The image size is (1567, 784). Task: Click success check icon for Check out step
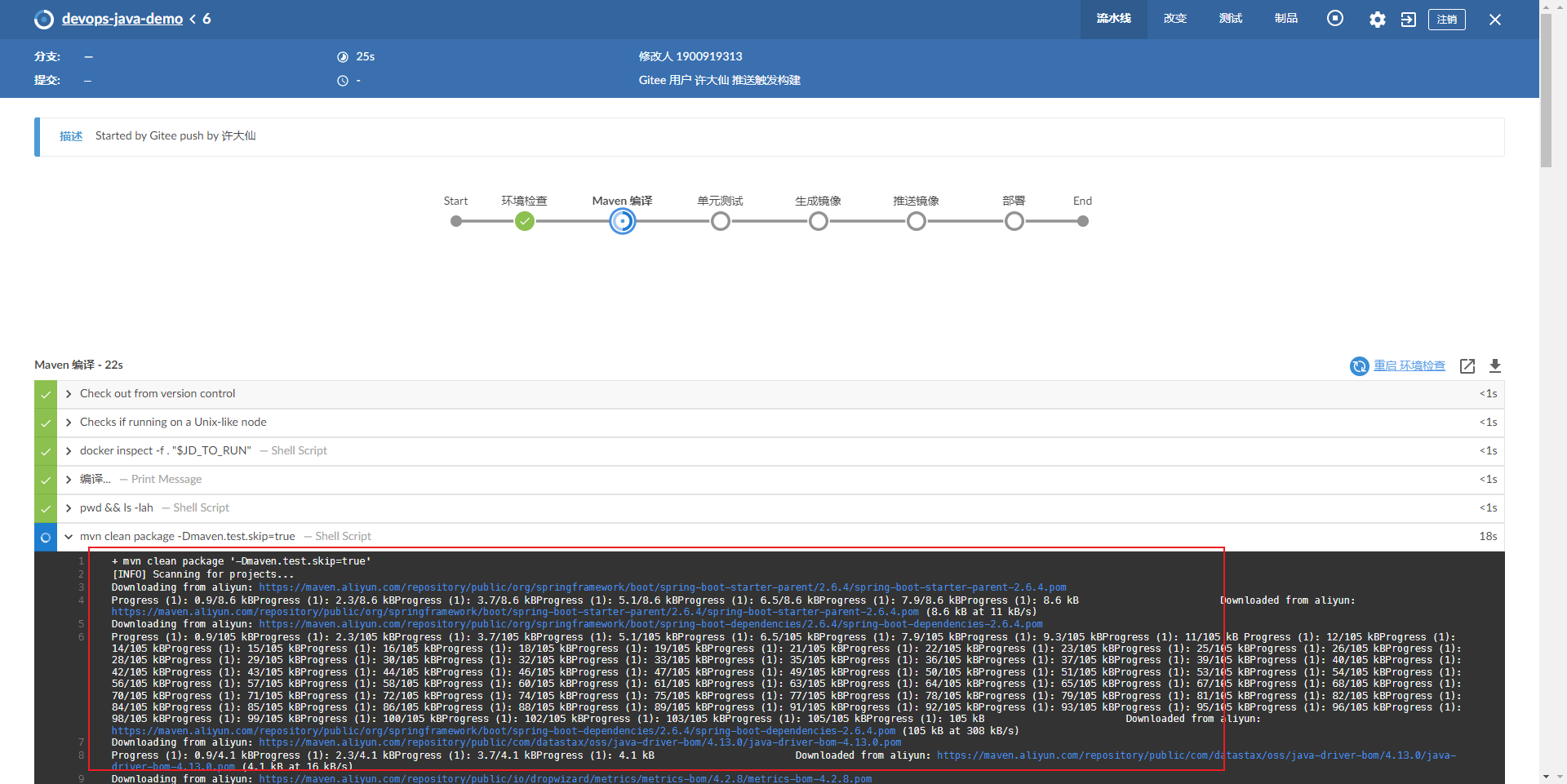pyautogui.click(x=46, y=394)
